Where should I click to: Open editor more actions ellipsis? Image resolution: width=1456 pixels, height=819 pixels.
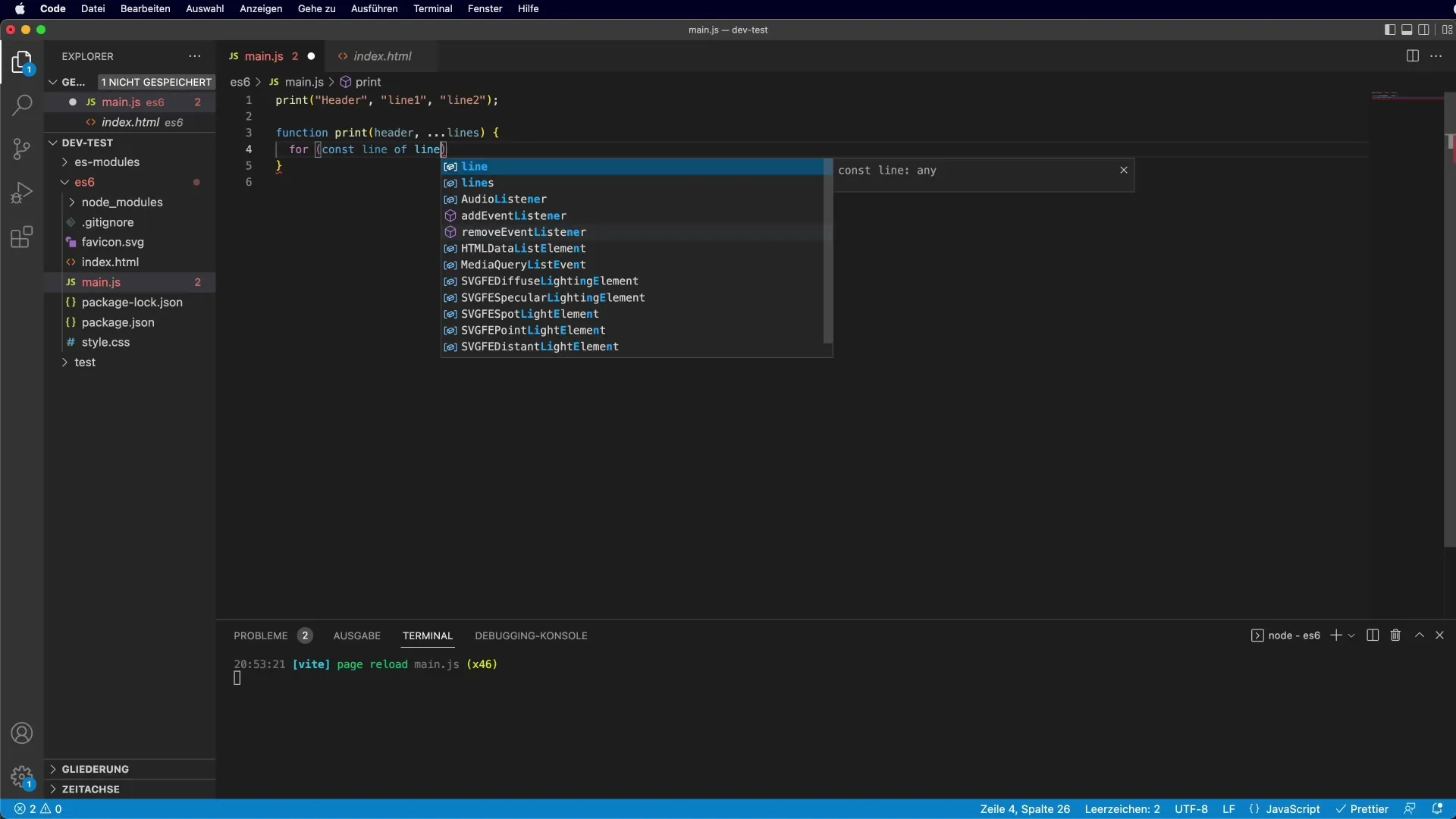coord(1436,56)
